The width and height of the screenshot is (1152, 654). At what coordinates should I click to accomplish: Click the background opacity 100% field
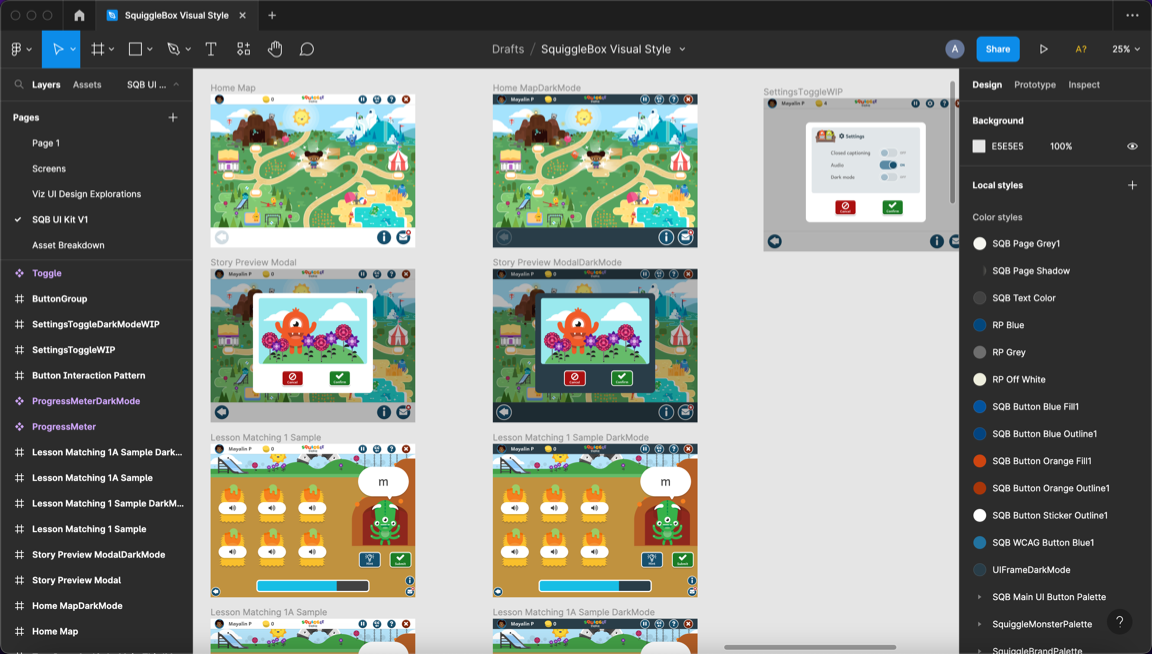click(x=1061, y=146)
